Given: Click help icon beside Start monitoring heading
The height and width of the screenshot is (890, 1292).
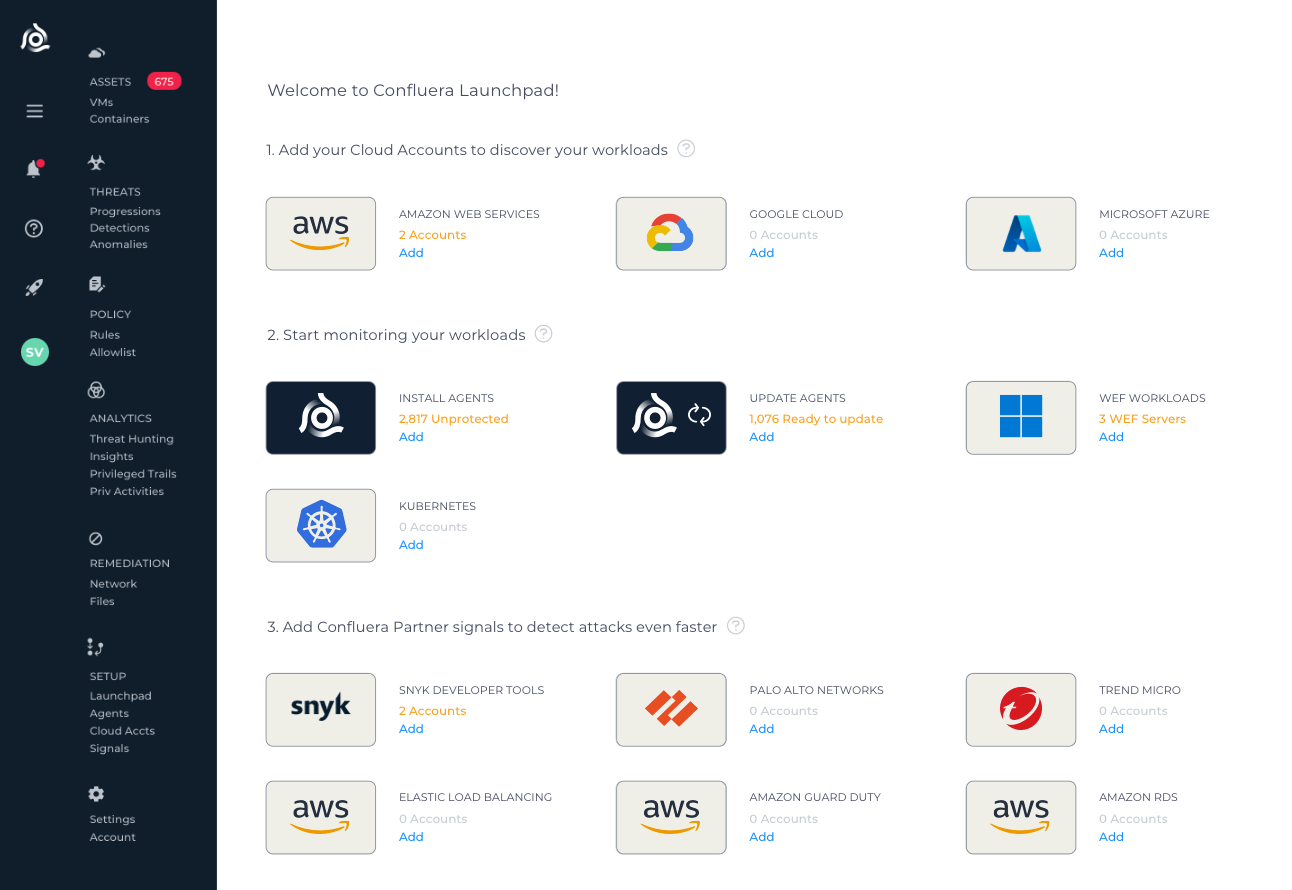Looking at the screenshot, I should coord(544,334).
